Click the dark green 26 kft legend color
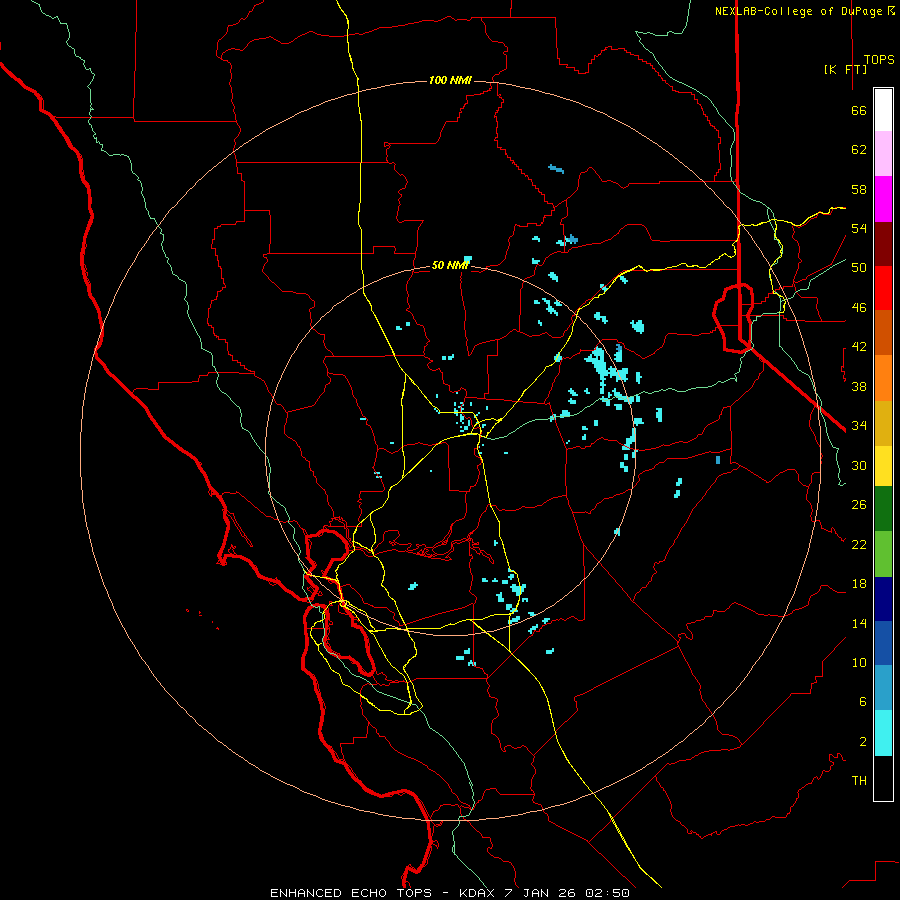The width and height of the screenshot is (900, 900). pyautogui.click(x=883, y=509)
